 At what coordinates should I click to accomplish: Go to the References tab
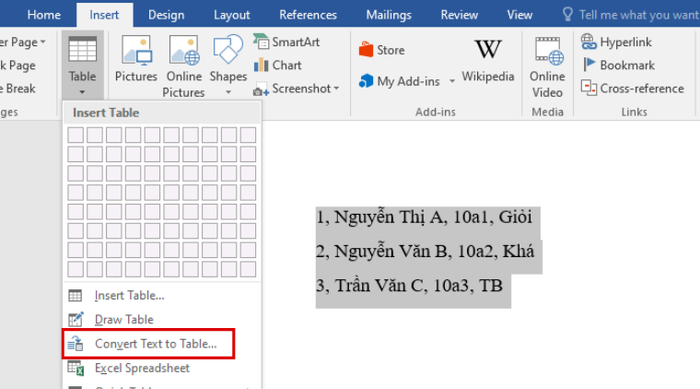308,15
